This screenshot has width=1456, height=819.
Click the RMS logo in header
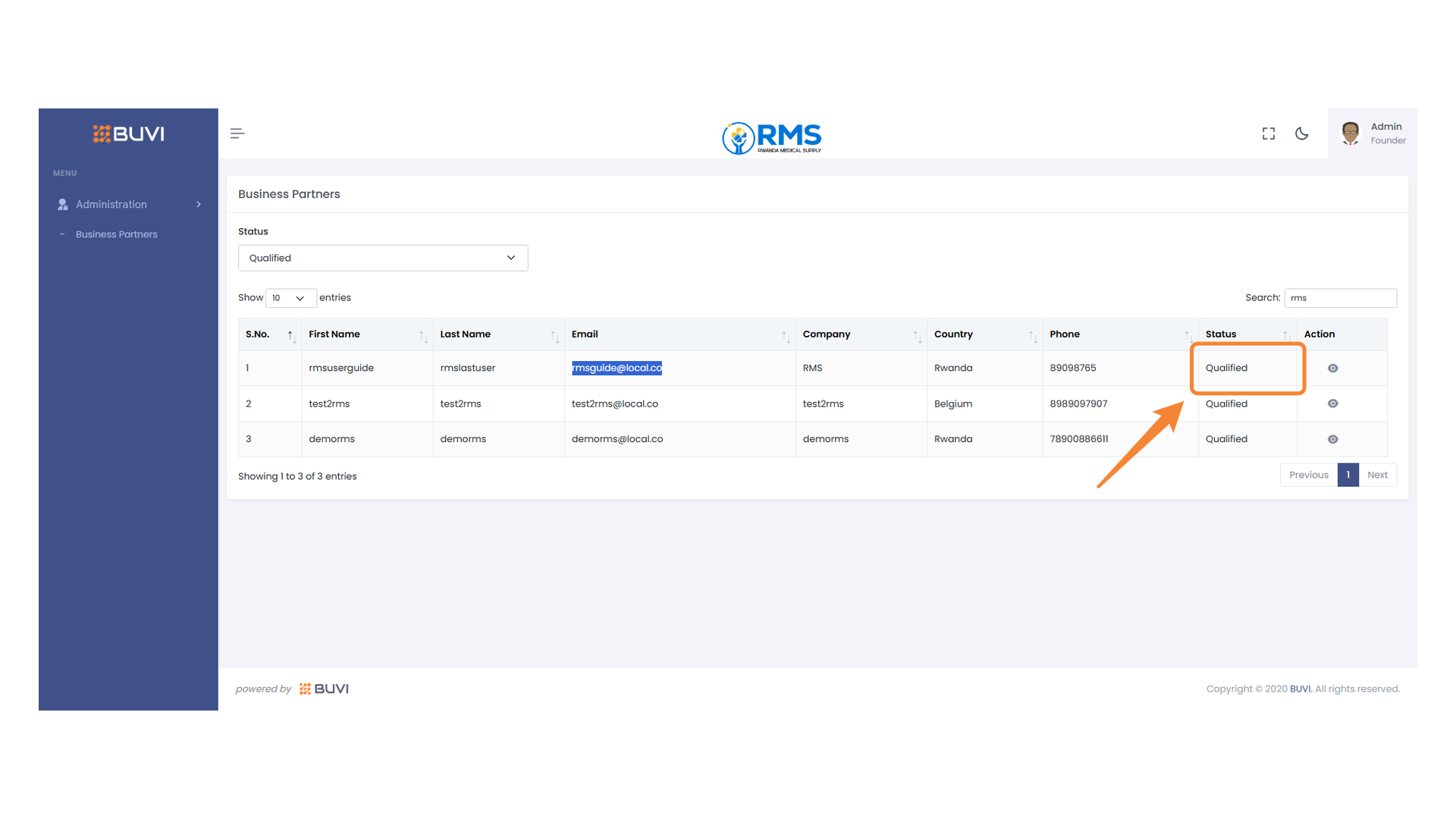point(772,137)
